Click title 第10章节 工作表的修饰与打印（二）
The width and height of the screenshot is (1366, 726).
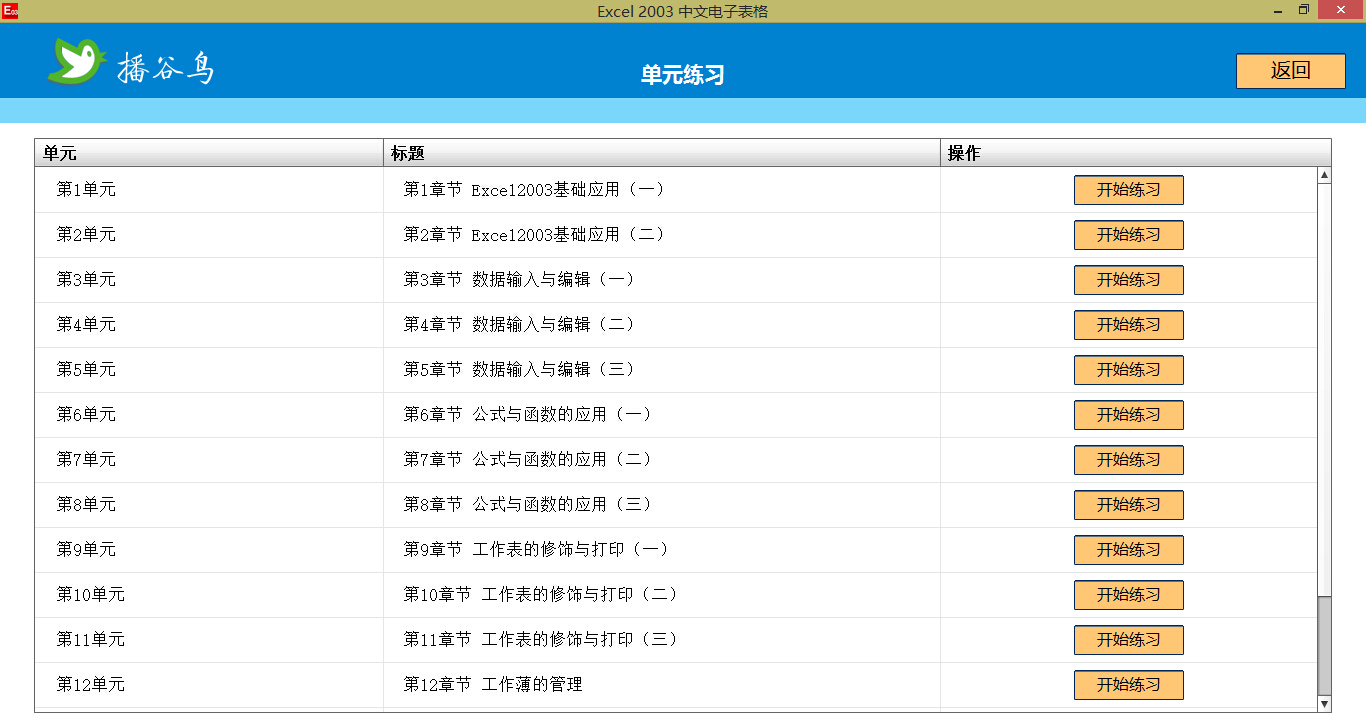pos(542,594)
